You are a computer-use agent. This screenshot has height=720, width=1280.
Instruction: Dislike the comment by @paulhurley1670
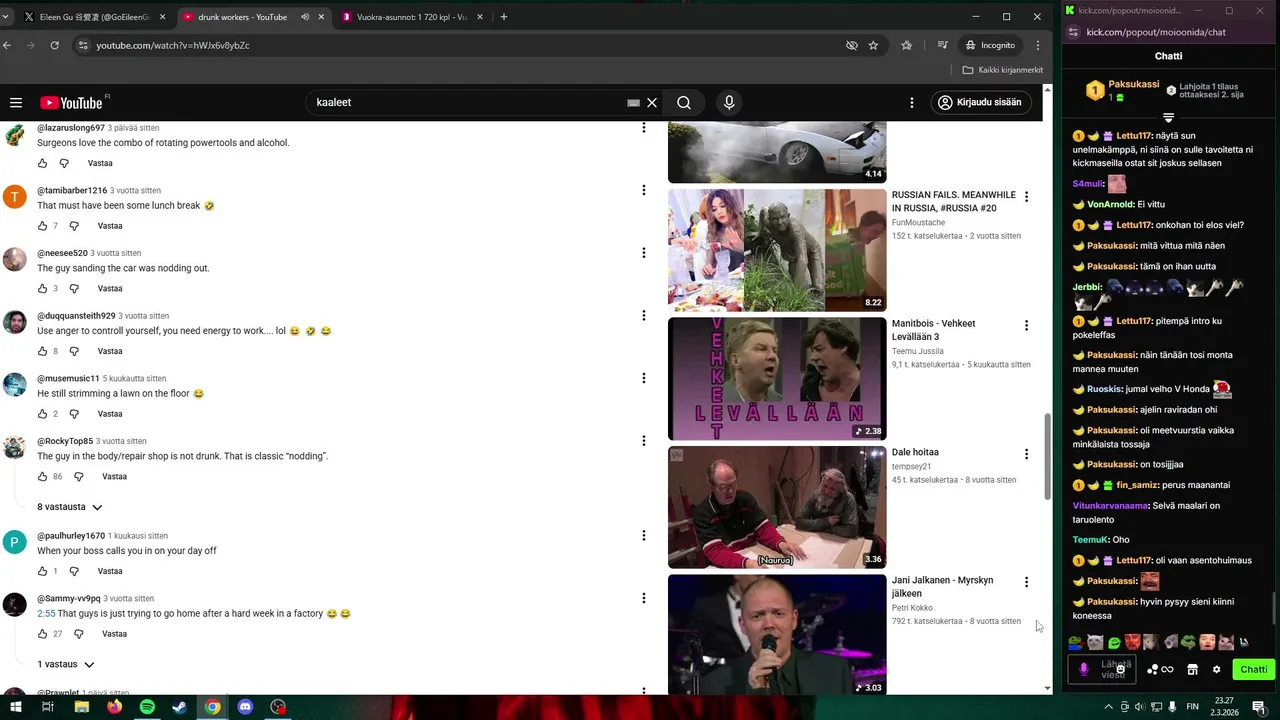tap(73, 571)
